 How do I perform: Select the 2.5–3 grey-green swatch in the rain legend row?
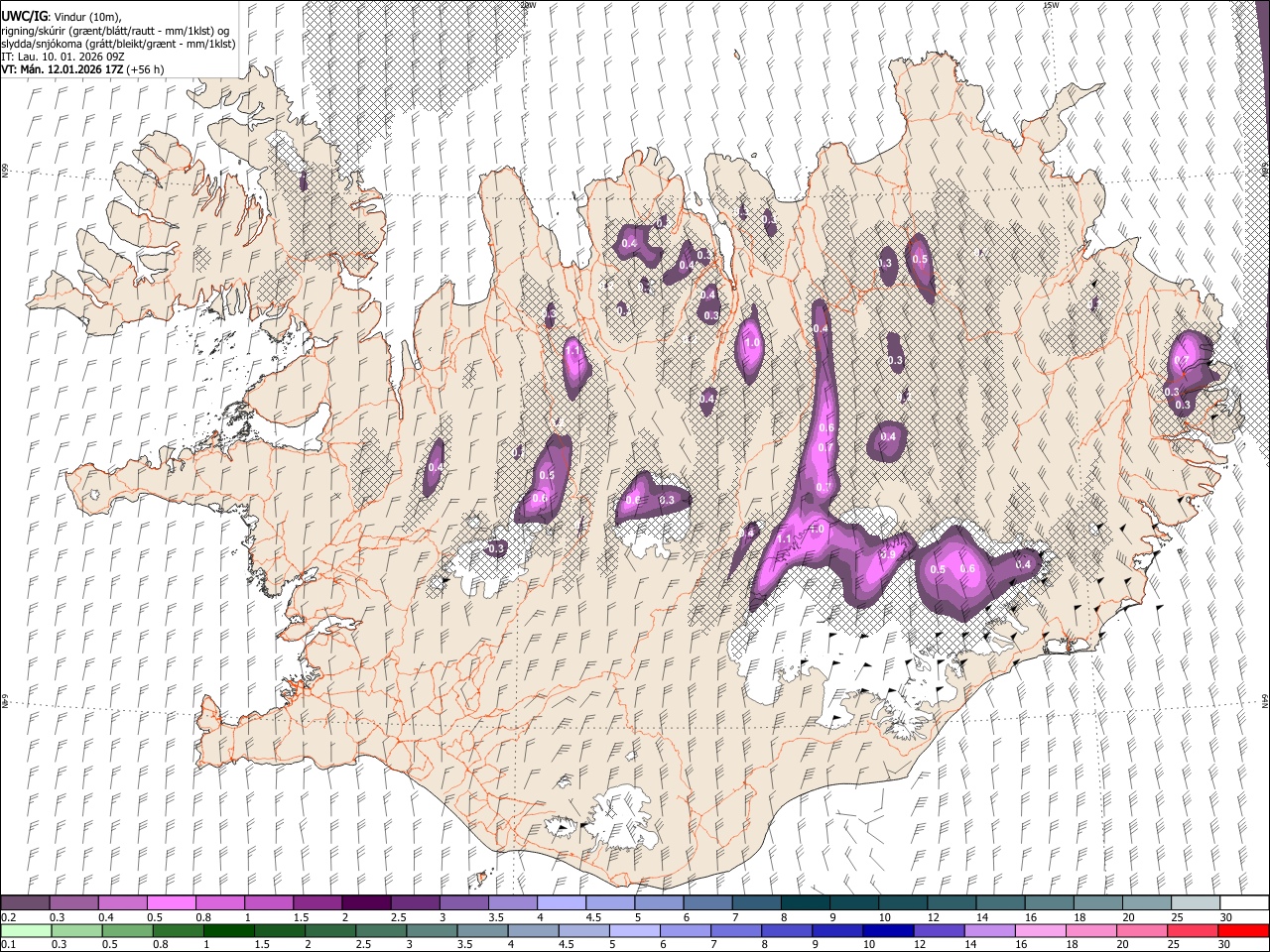[380, 930]
